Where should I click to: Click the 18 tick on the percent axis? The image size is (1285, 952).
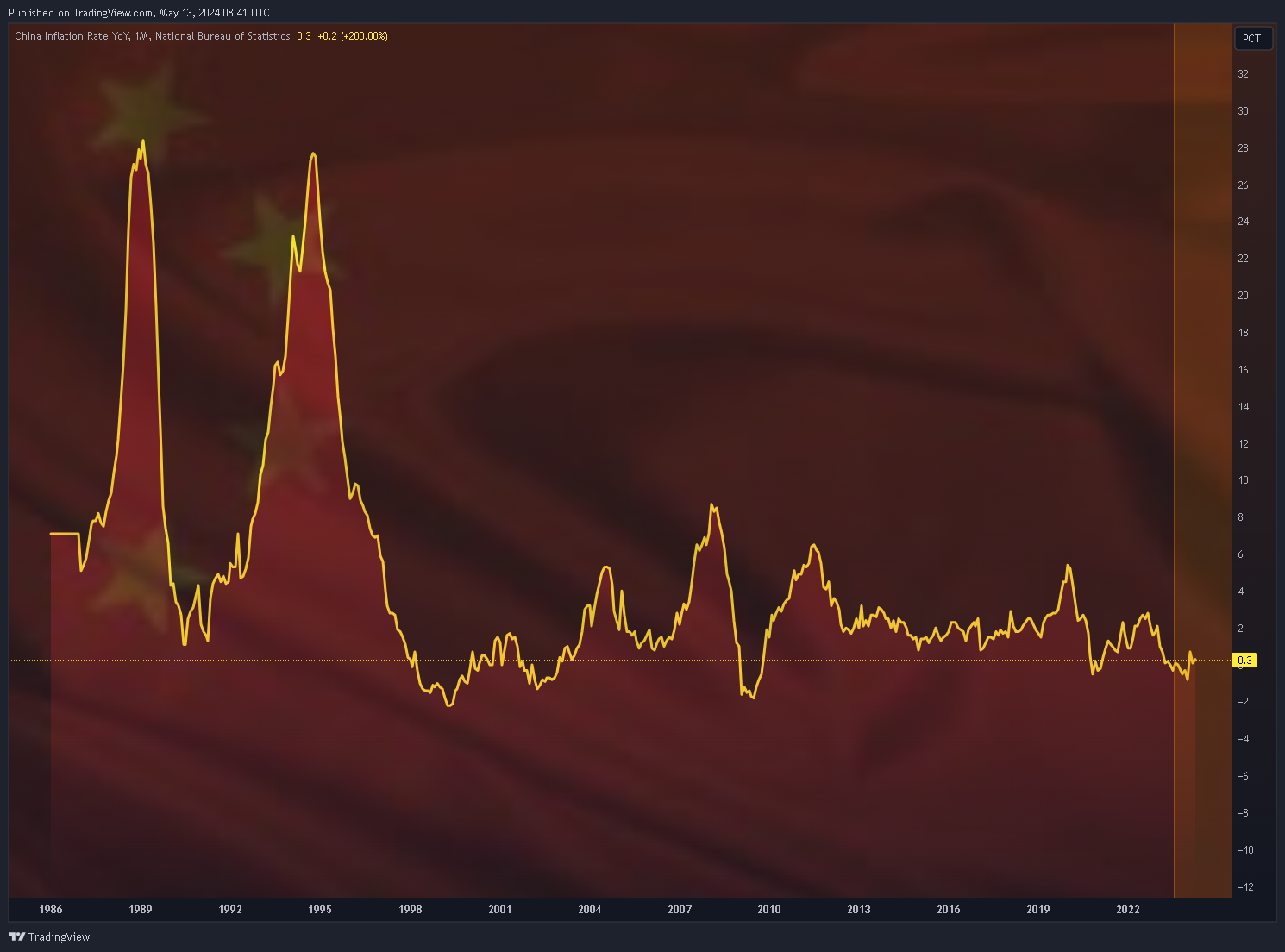[x=1243, y=333]
